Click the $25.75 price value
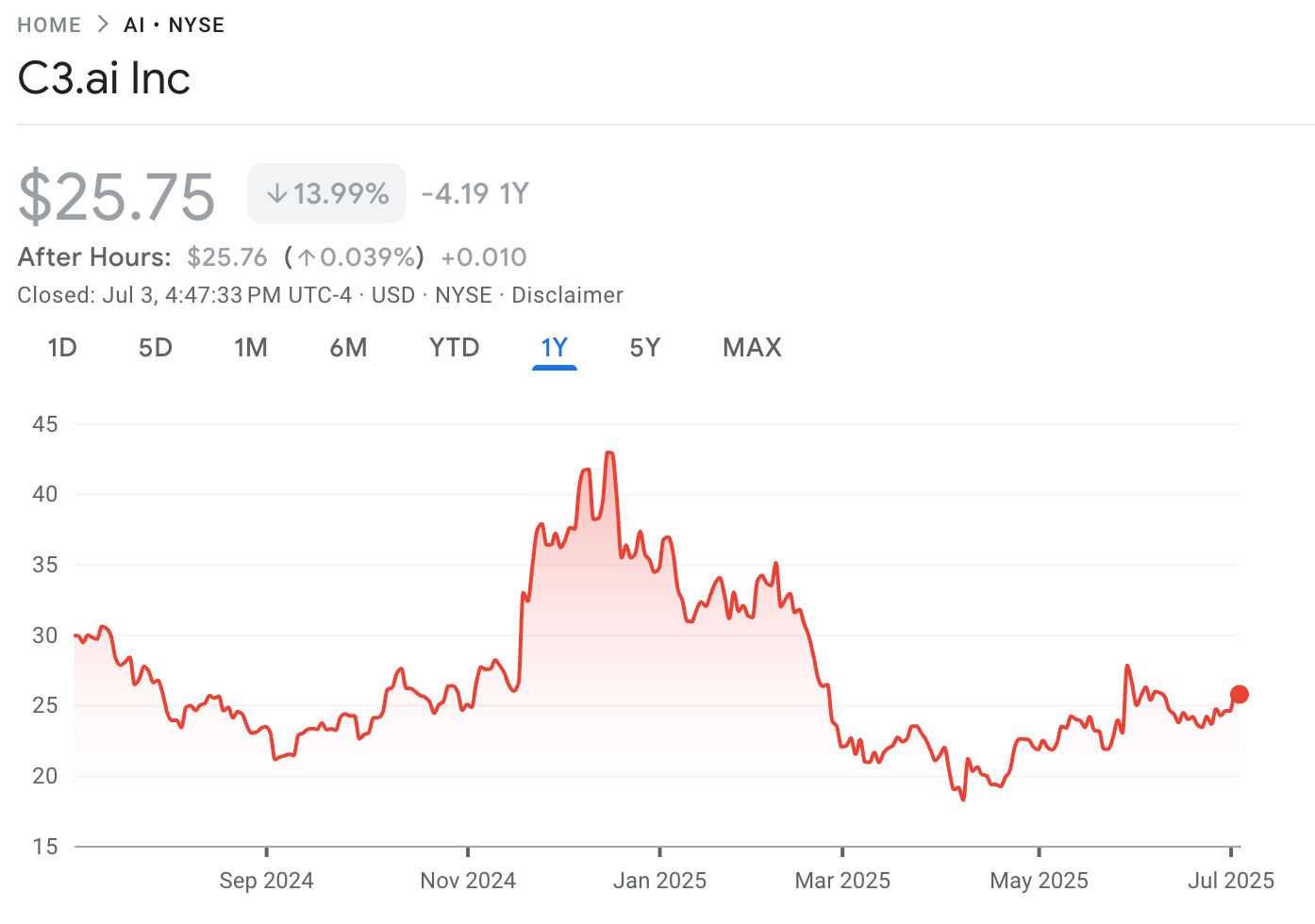Image resolution: width=1315 pixels, height=924 pixels. (x=117, y=196)
